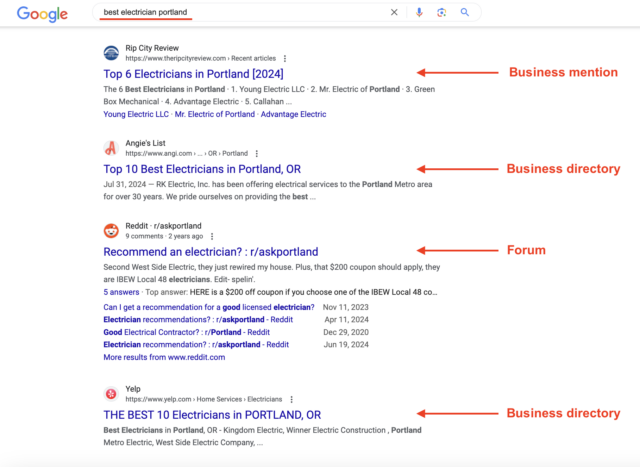
Task: Open Recommend an electrician? r/askportland result
Action: click(x=211, y=252)
